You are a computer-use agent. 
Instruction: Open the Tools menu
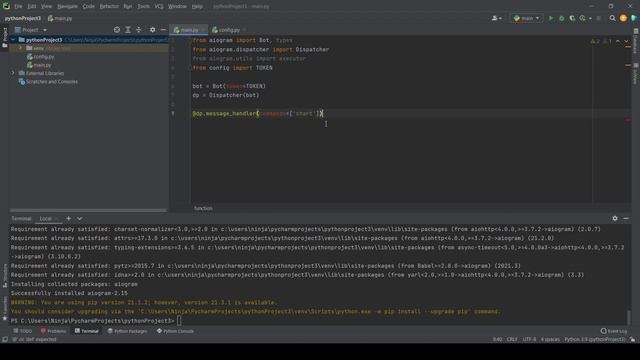tap(143, 7)
